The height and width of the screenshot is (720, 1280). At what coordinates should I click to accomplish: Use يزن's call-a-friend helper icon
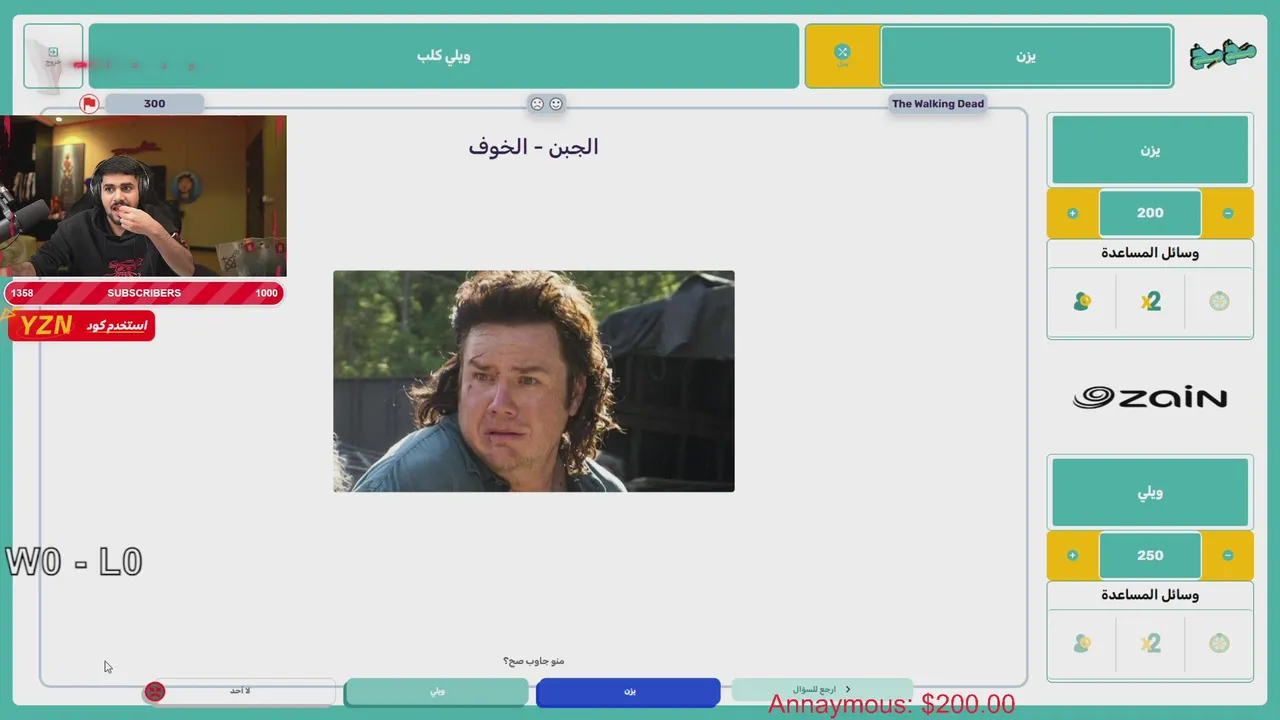click(x=1081, y=301)
